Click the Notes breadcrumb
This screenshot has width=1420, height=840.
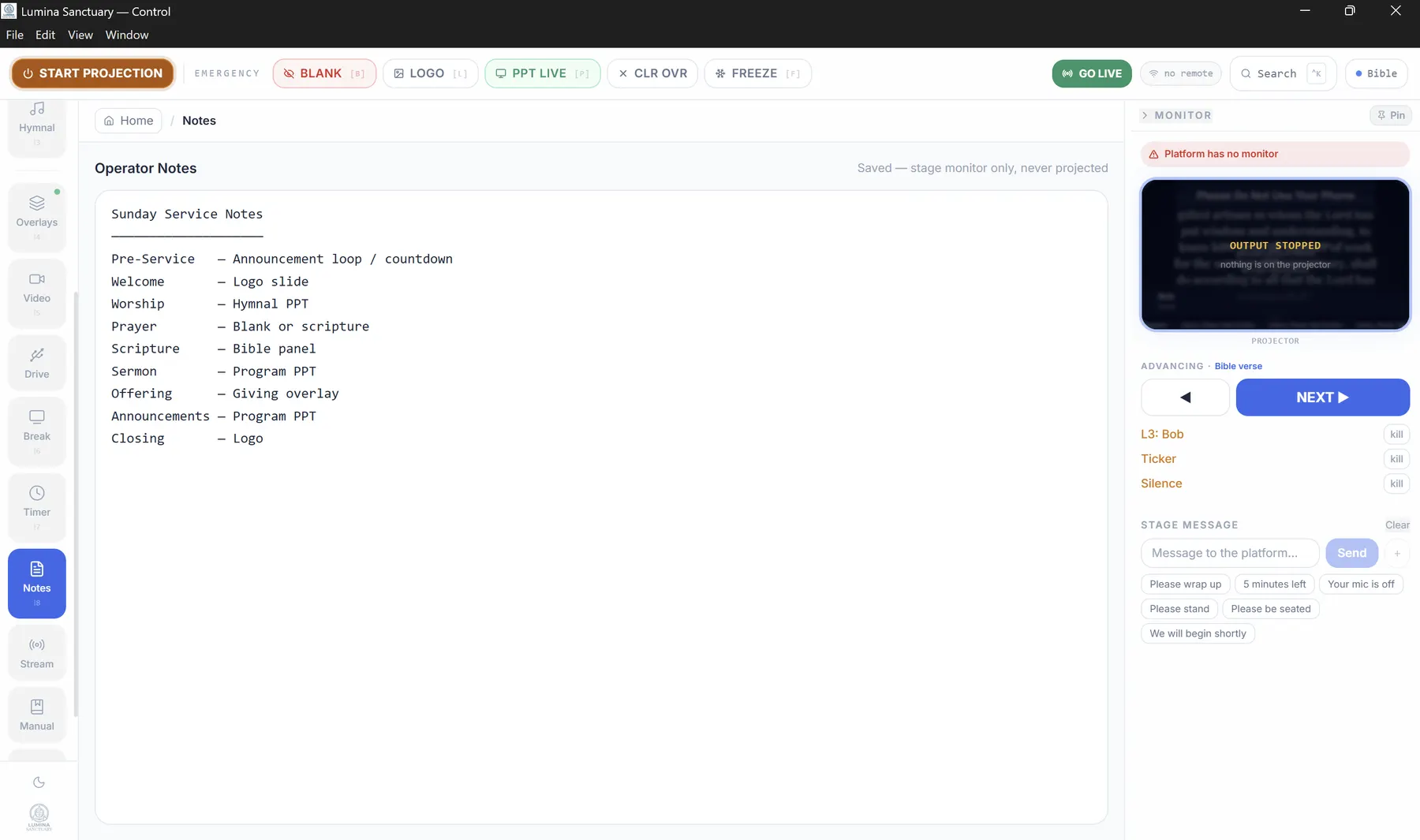click(x=199, y=121)
